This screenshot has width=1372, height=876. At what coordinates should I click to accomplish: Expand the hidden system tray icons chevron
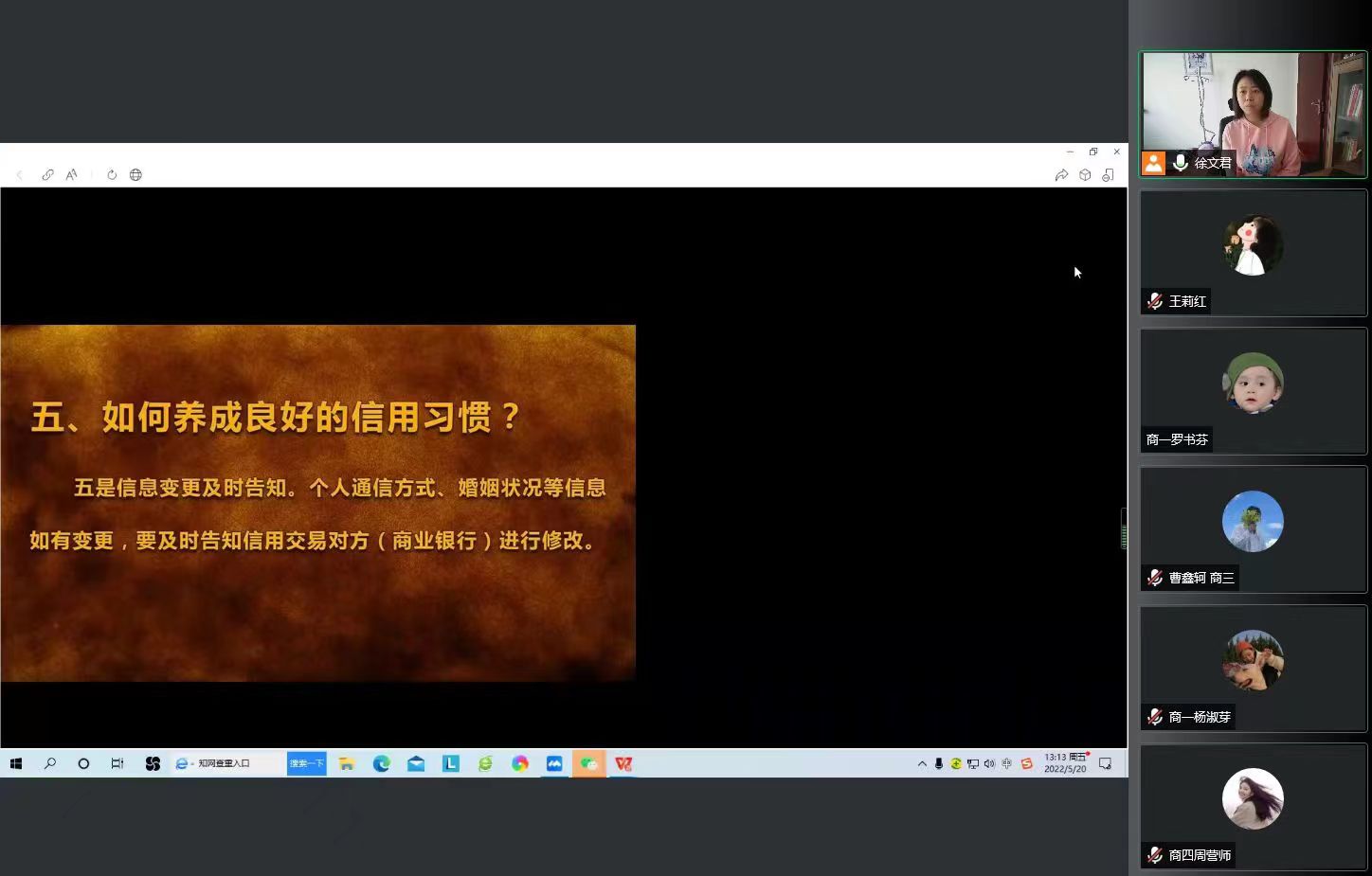(x=922, y=764)
